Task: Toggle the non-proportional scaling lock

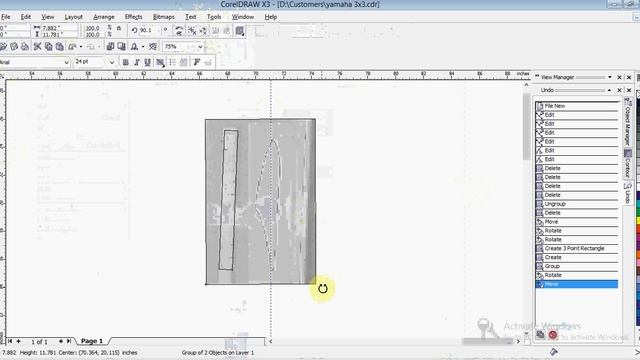Action: pyautogui.click(x=119, y=29)
